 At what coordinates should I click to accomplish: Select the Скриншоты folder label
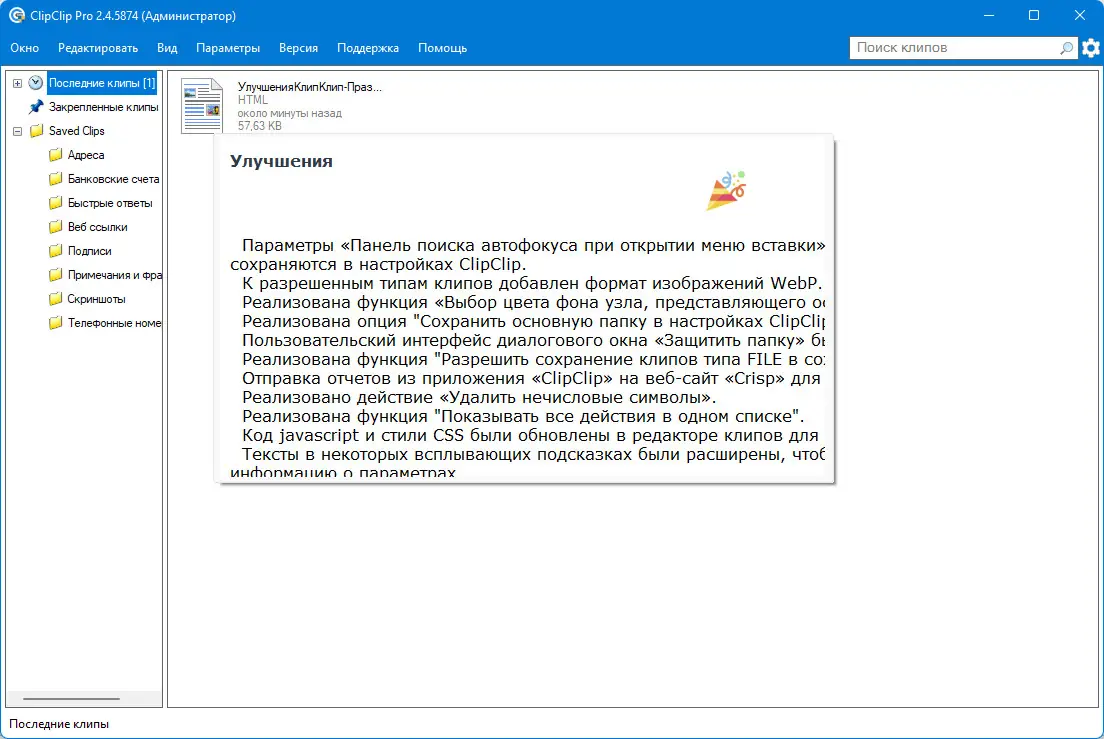(96, 298)
